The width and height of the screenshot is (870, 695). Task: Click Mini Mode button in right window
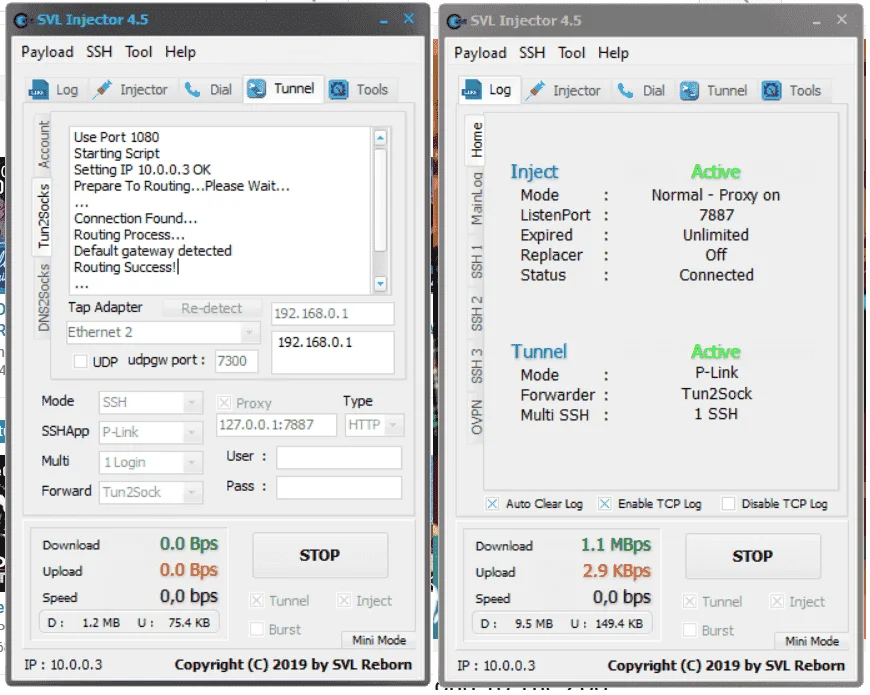click(812, 641)
